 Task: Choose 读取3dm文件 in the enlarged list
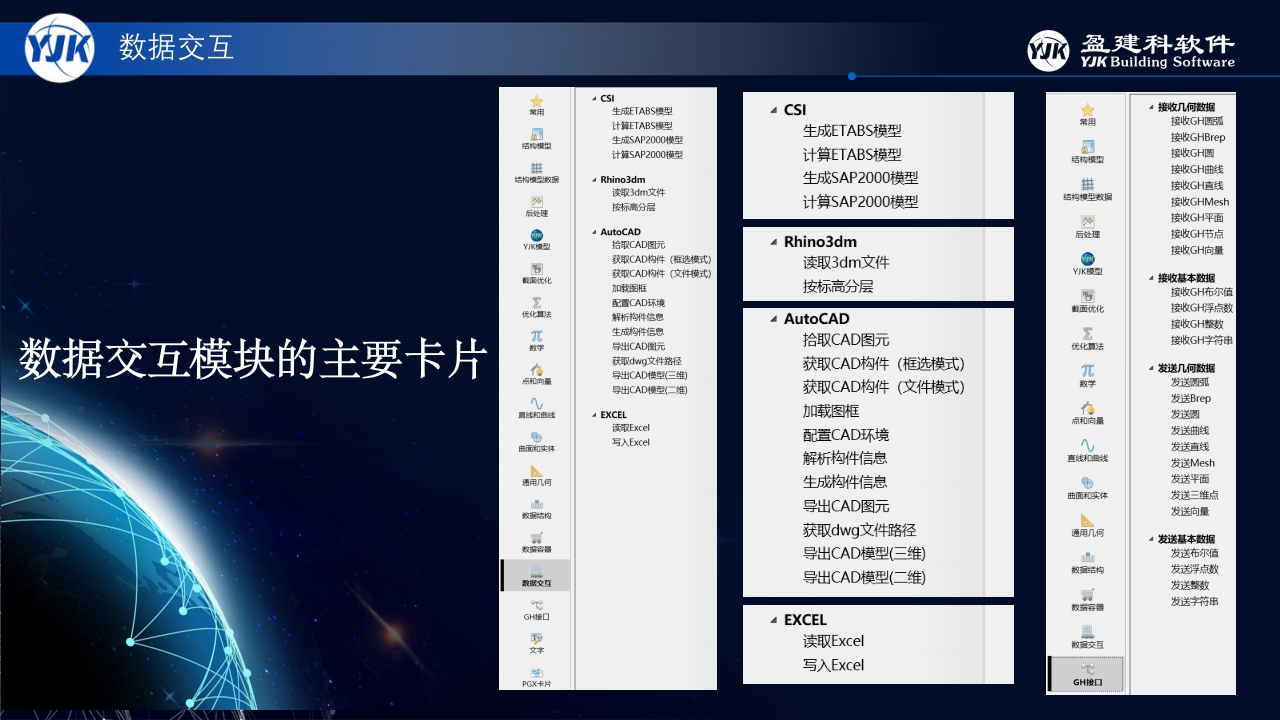(x=846, y=263)
